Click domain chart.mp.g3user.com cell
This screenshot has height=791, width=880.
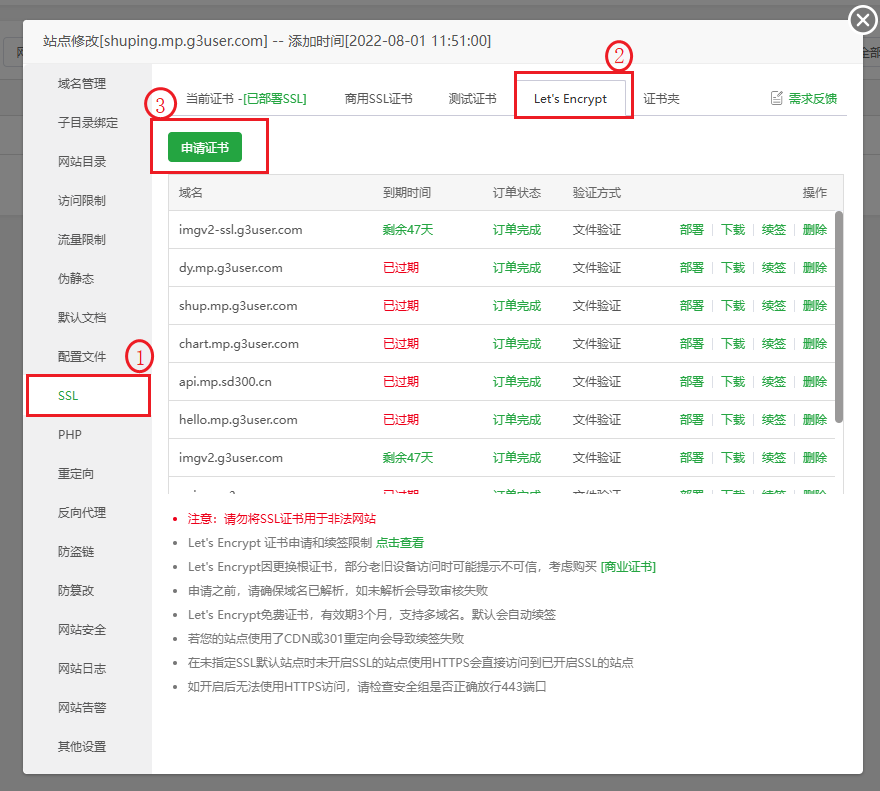tap(239, 344)
